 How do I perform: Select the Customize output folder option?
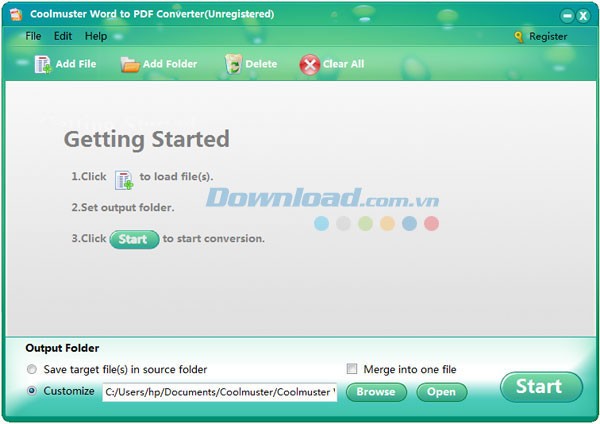[x=32, y=391]
